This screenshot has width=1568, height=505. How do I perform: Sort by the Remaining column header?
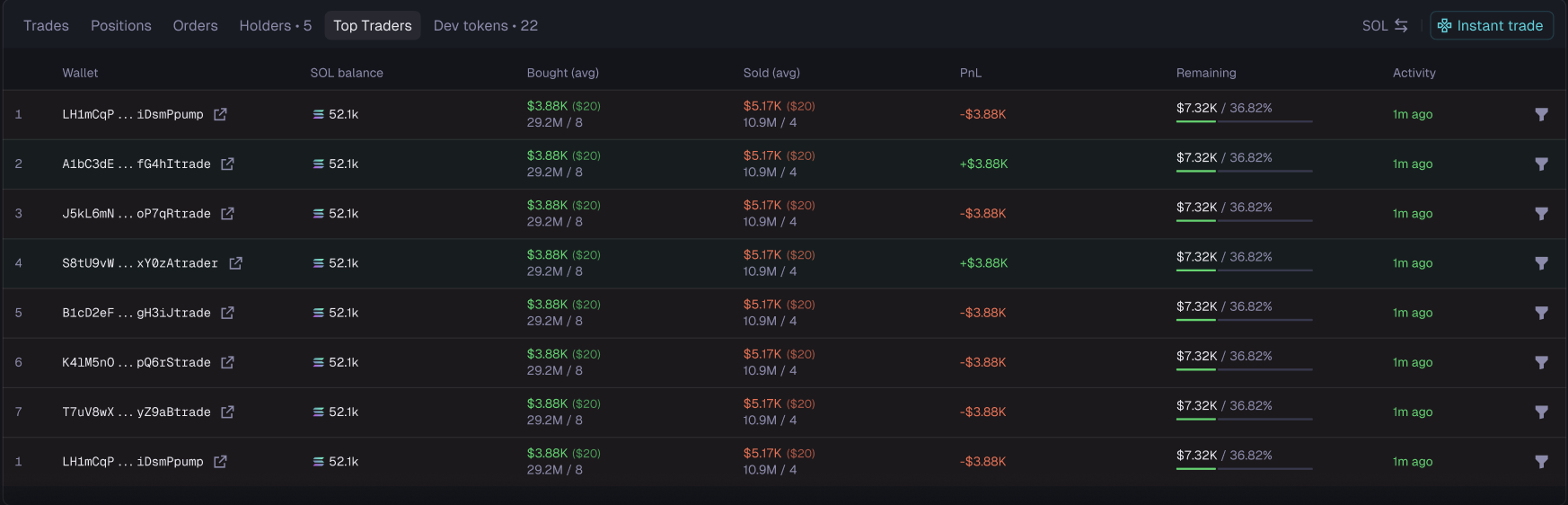click(x=1206, y=73)
